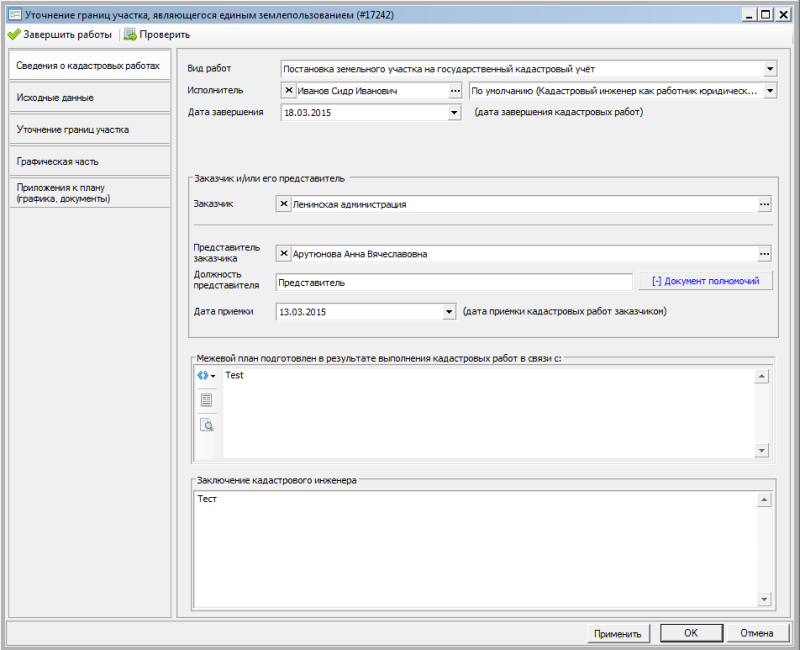The image size is (800, 650).
Task: Click the list template icon beside Test
Action: [206, 400]
